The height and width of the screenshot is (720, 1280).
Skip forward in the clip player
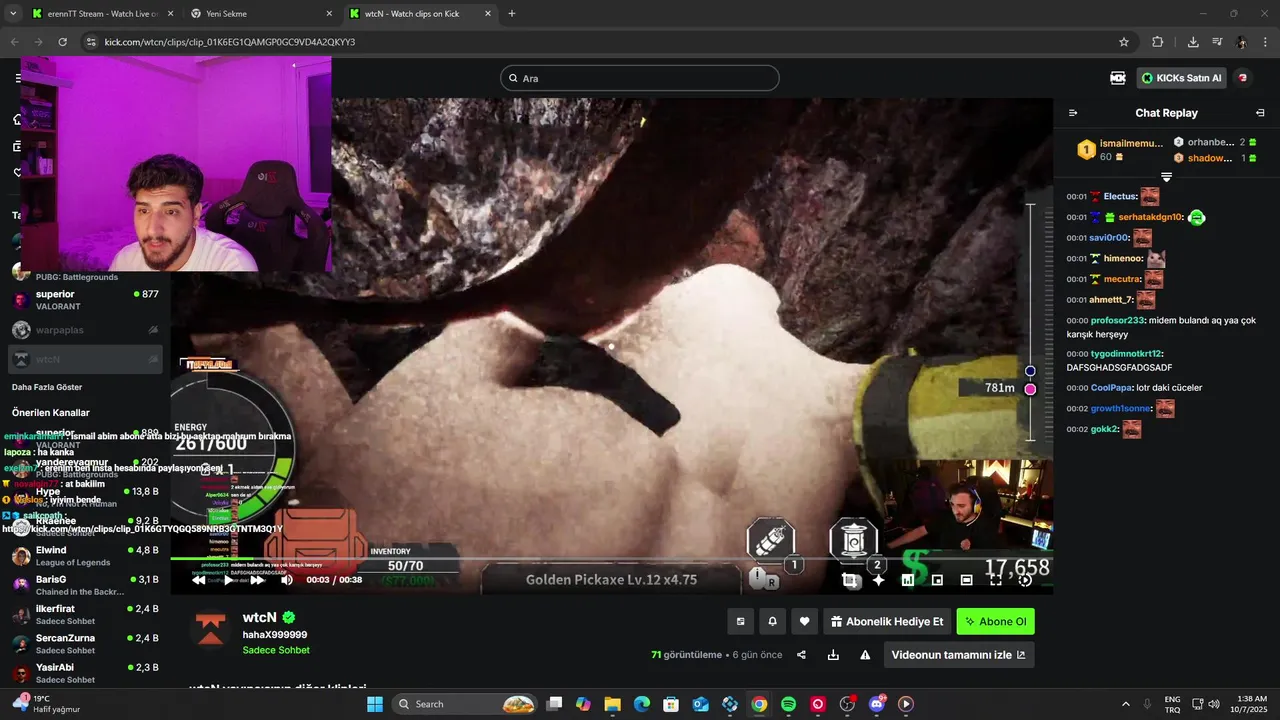pyautogui.click(x=257, y=580)
